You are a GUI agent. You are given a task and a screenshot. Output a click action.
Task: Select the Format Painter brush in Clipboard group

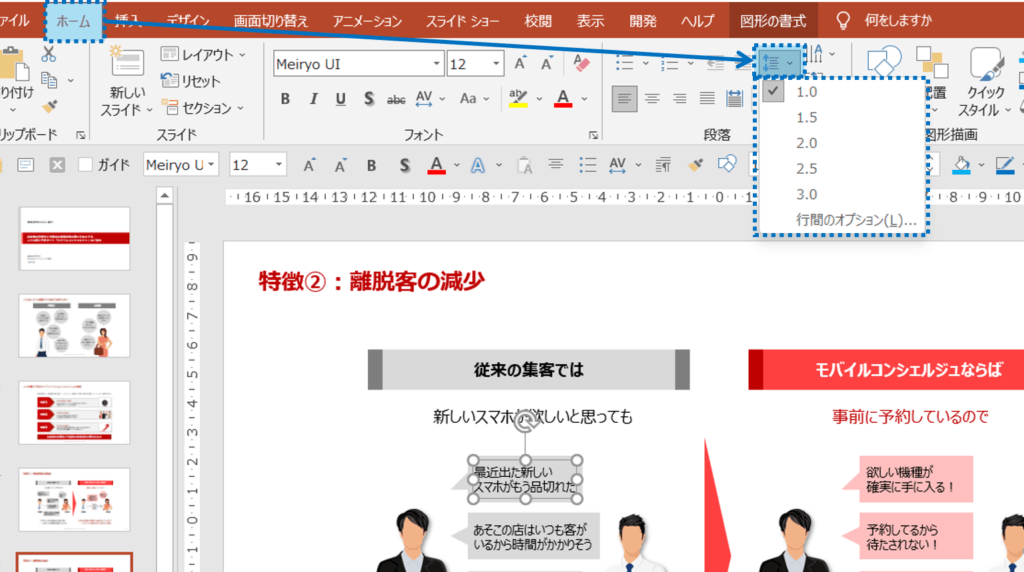click(49, 106)
